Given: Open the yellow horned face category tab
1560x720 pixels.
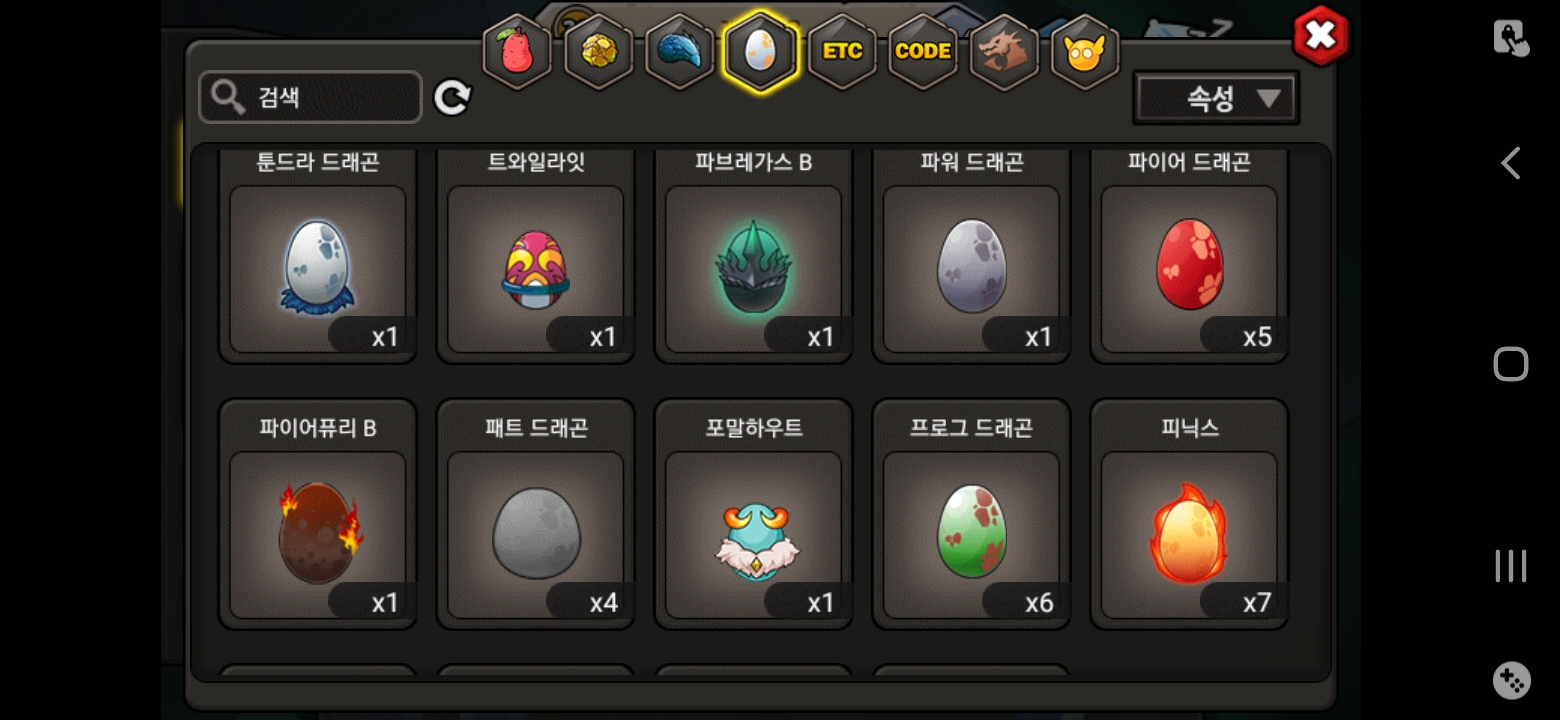Looking at the screenshot, I should (1085, 52).
